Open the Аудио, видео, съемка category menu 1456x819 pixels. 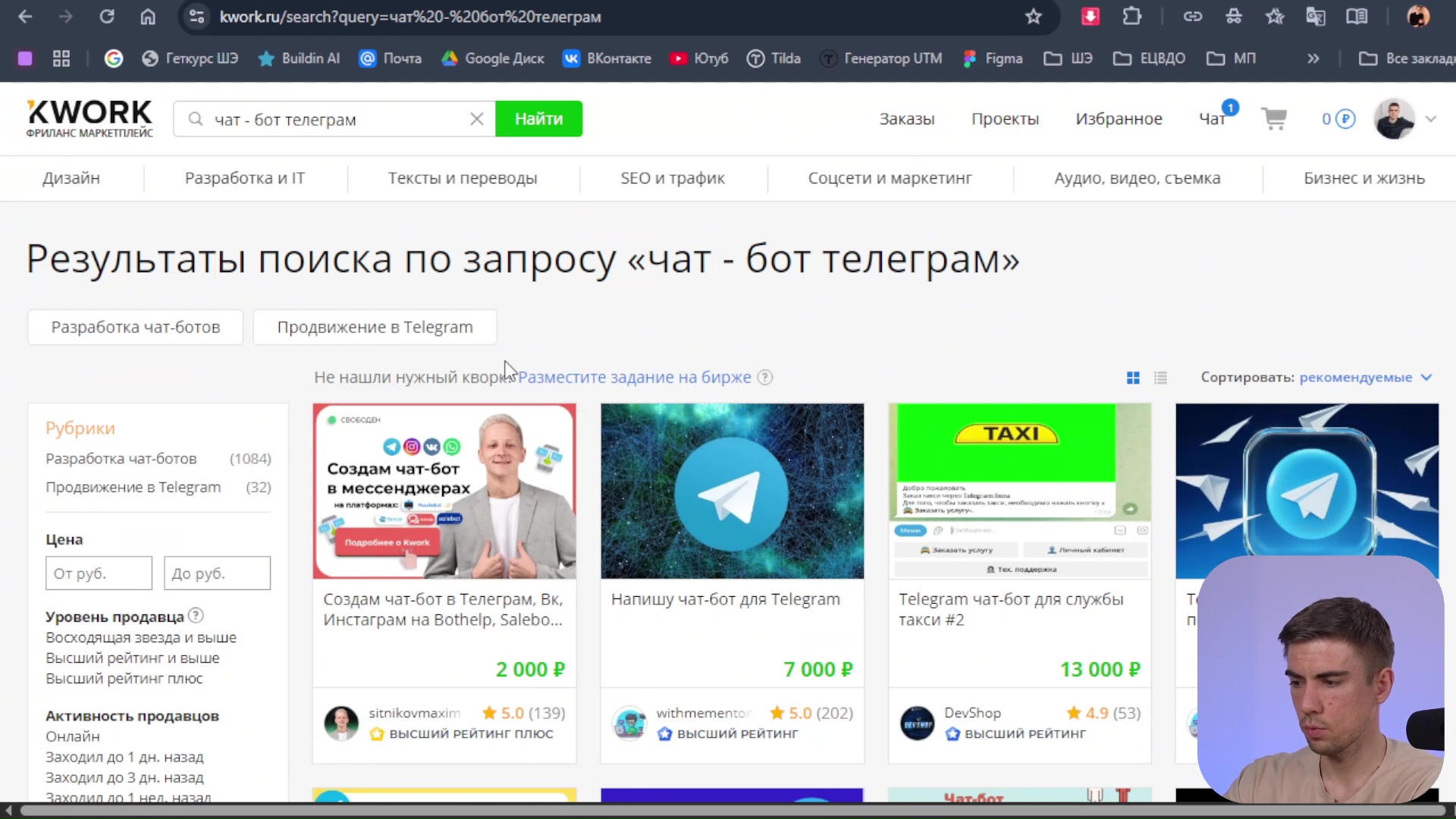1137,178
